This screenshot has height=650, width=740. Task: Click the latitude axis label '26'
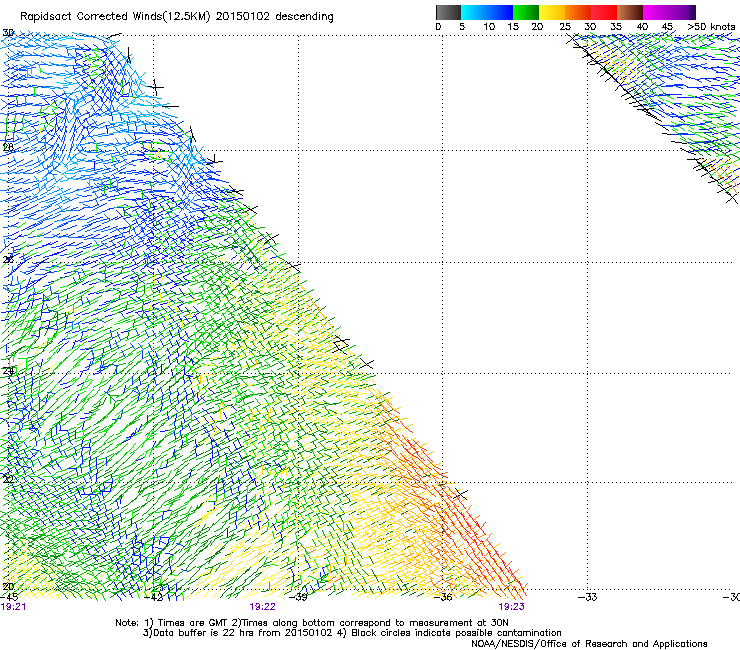[8, 260]
